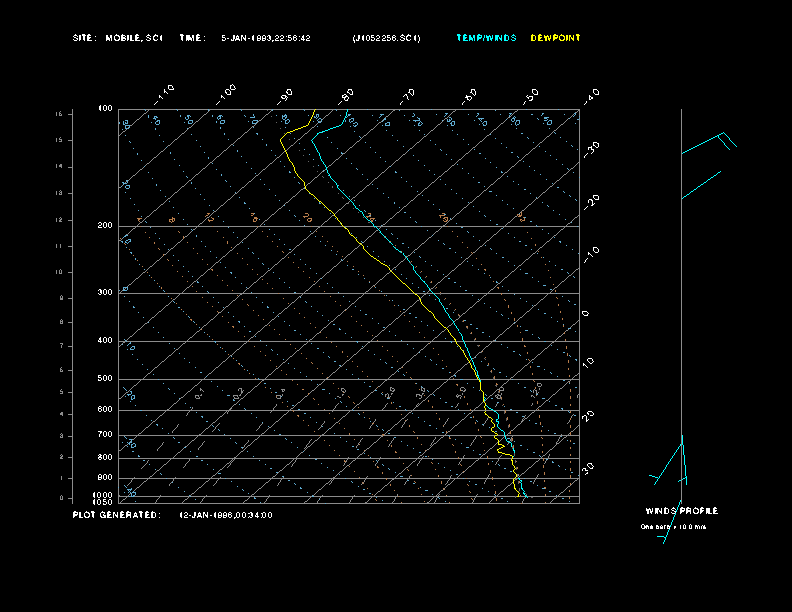
Task: Click the 700 pressure level label
Action: [x=105, y=435]
